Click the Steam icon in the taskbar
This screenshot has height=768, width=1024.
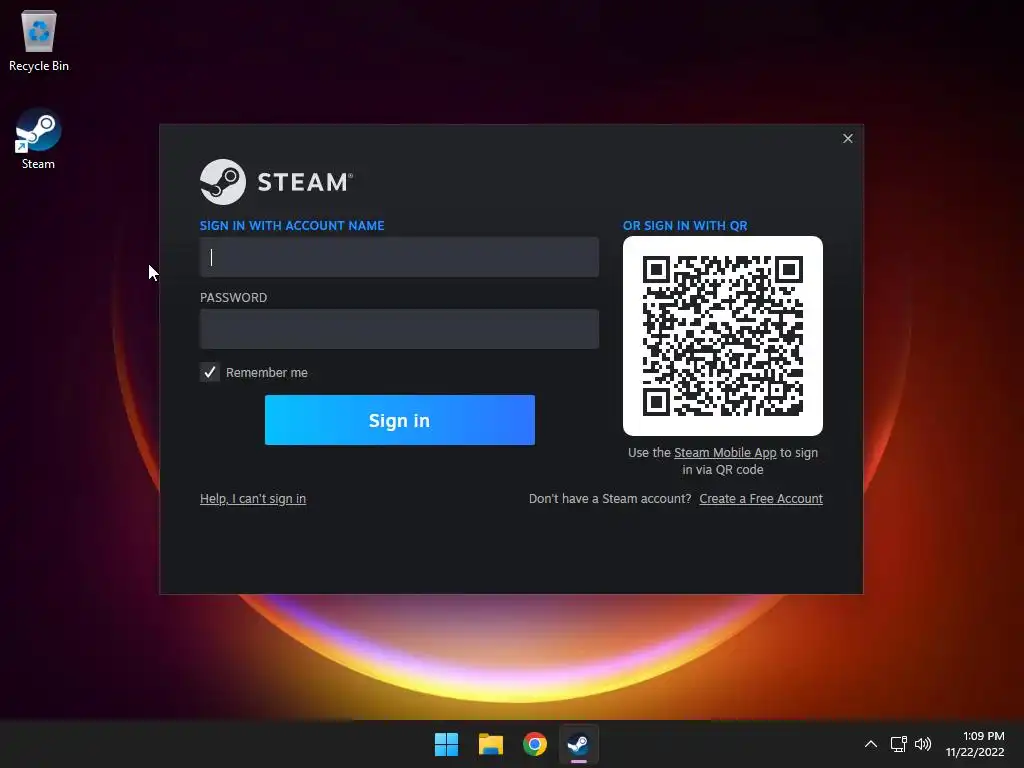pos(578,744)
